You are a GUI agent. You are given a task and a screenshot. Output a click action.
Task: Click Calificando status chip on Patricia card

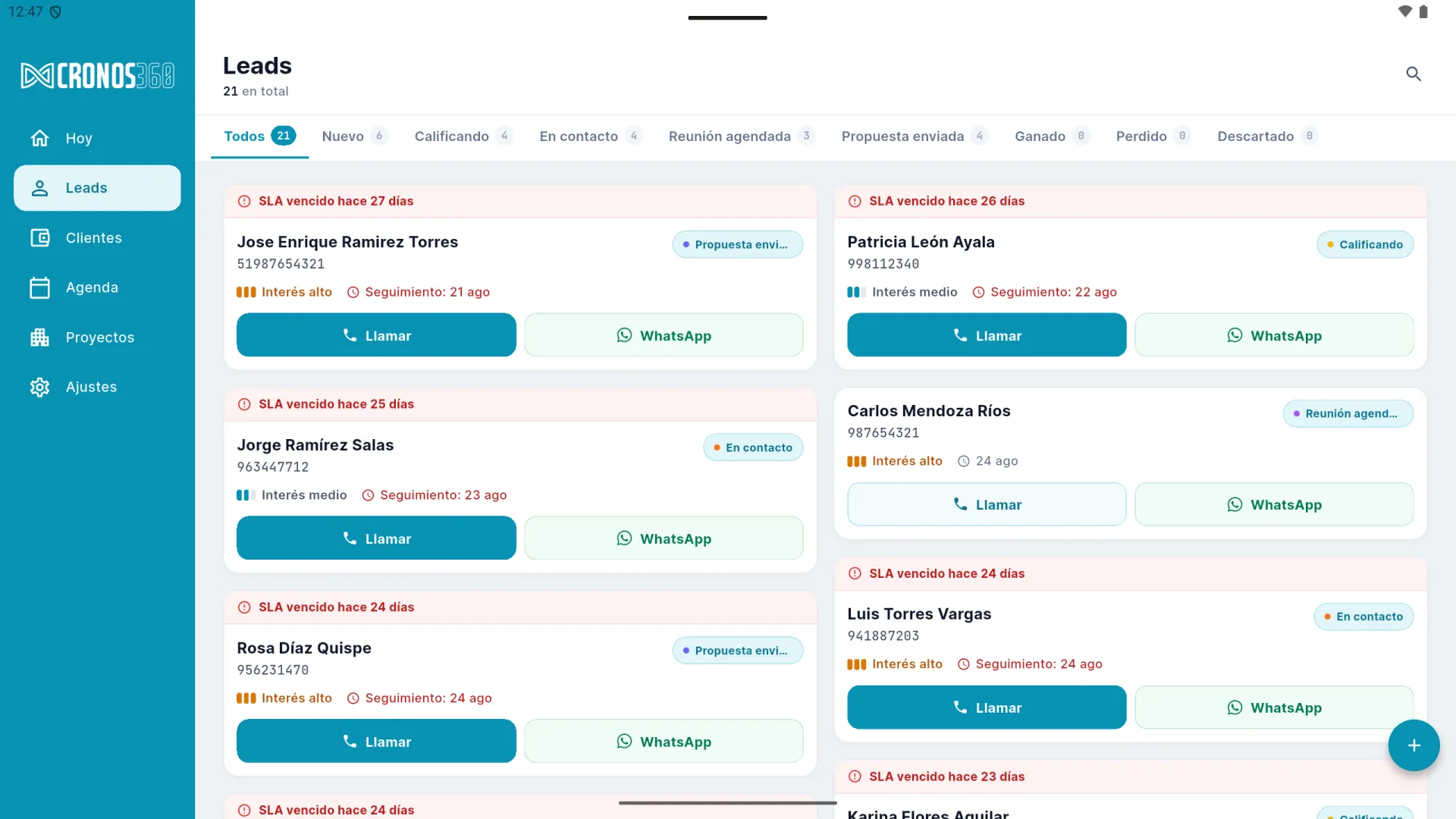[1365, 244]
